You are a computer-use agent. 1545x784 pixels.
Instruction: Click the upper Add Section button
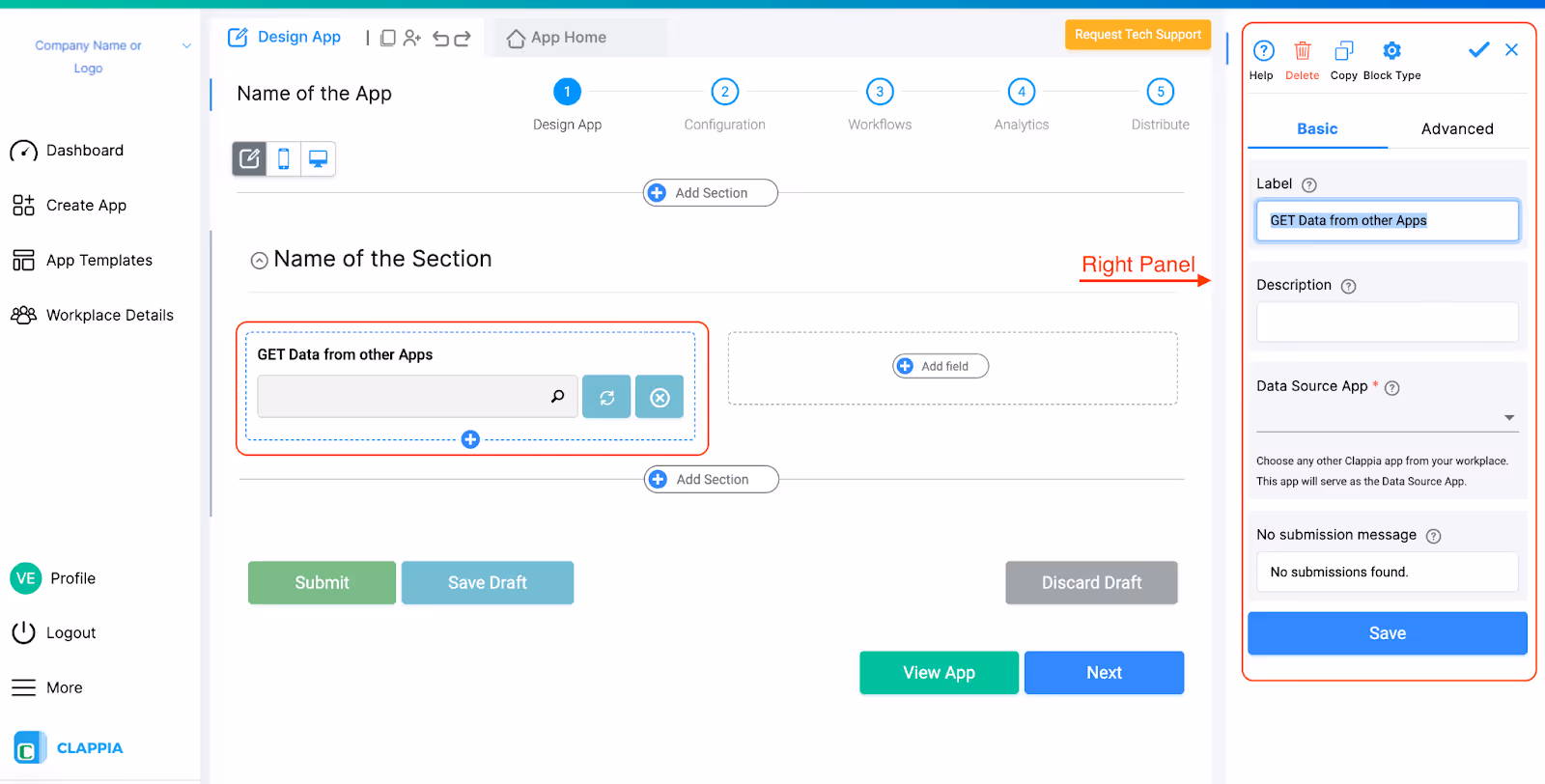click(x=711, y=193)
